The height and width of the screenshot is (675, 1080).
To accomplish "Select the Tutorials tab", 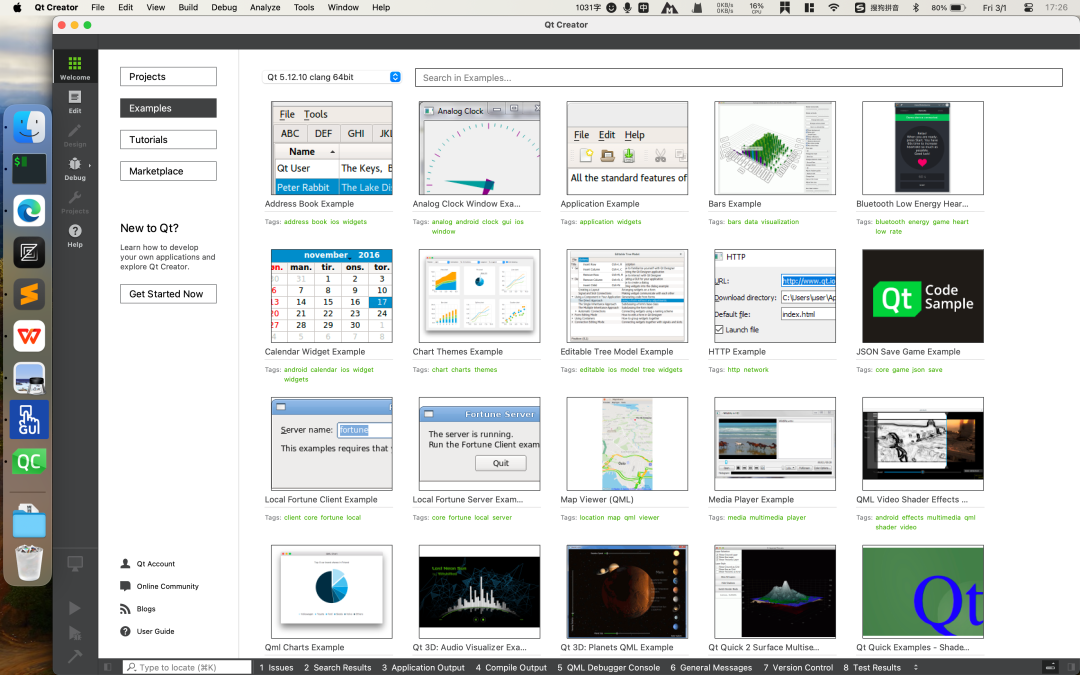I will [x=168, y=140].
